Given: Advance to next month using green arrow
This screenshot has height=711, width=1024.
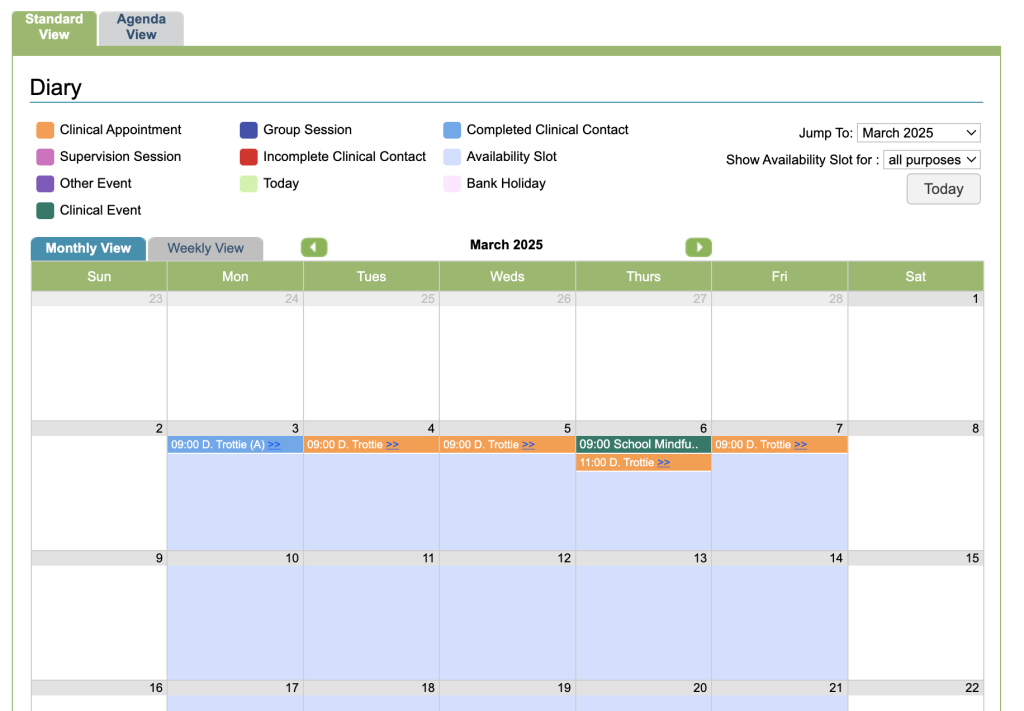Looking at the screenshot, I should [698, 247].
